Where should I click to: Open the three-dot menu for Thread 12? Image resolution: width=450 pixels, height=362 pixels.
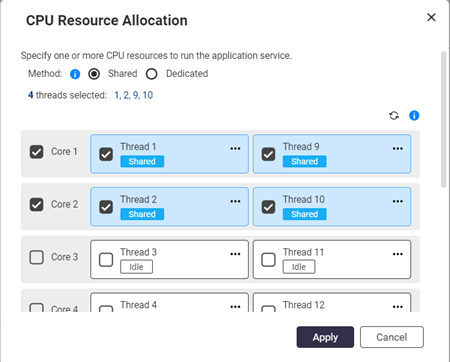click(398, 307)
